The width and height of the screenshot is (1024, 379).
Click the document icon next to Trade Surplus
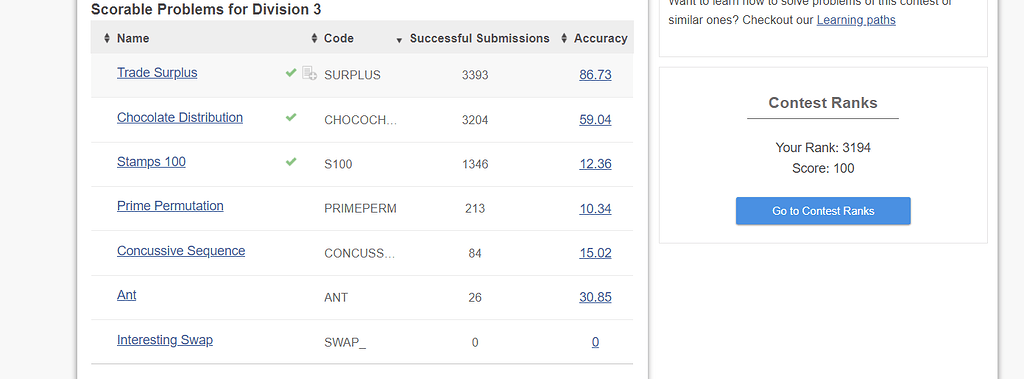310,73
